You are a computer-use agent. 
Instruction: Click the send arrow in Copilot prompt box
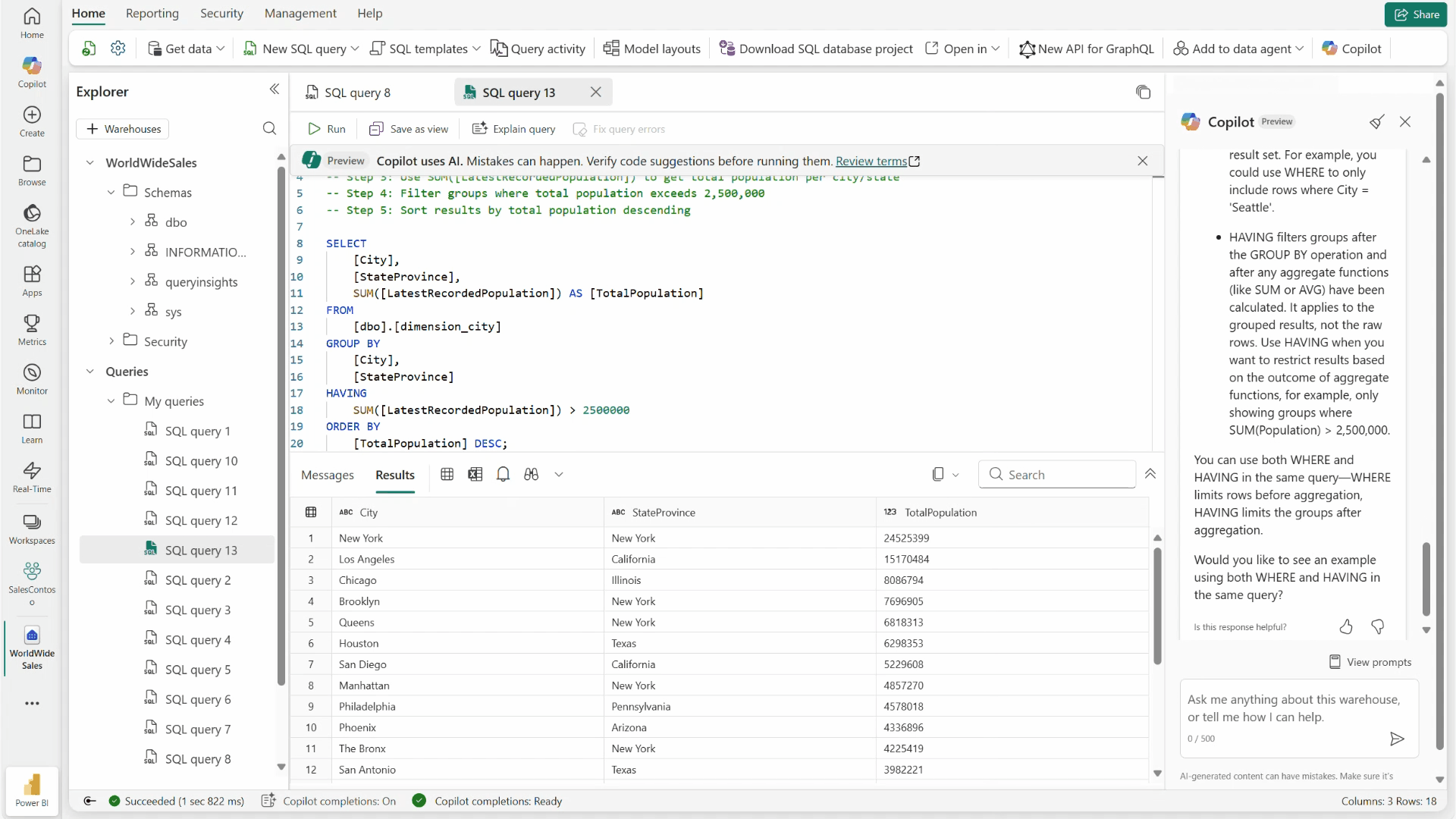(1397, 739)
